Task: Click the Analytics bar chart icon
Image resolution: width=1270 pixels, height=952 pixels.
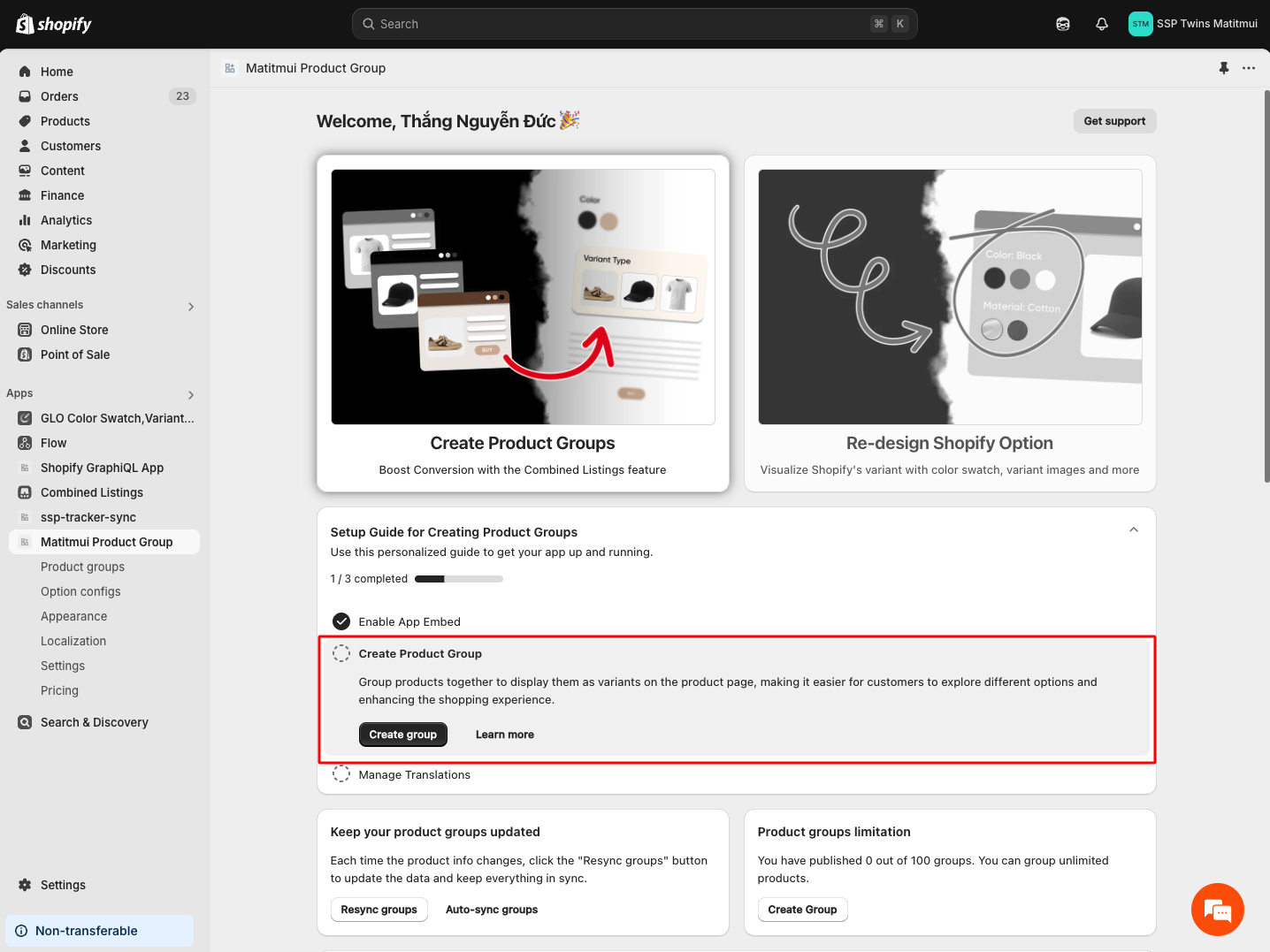Action: click(x=25, y=220)
